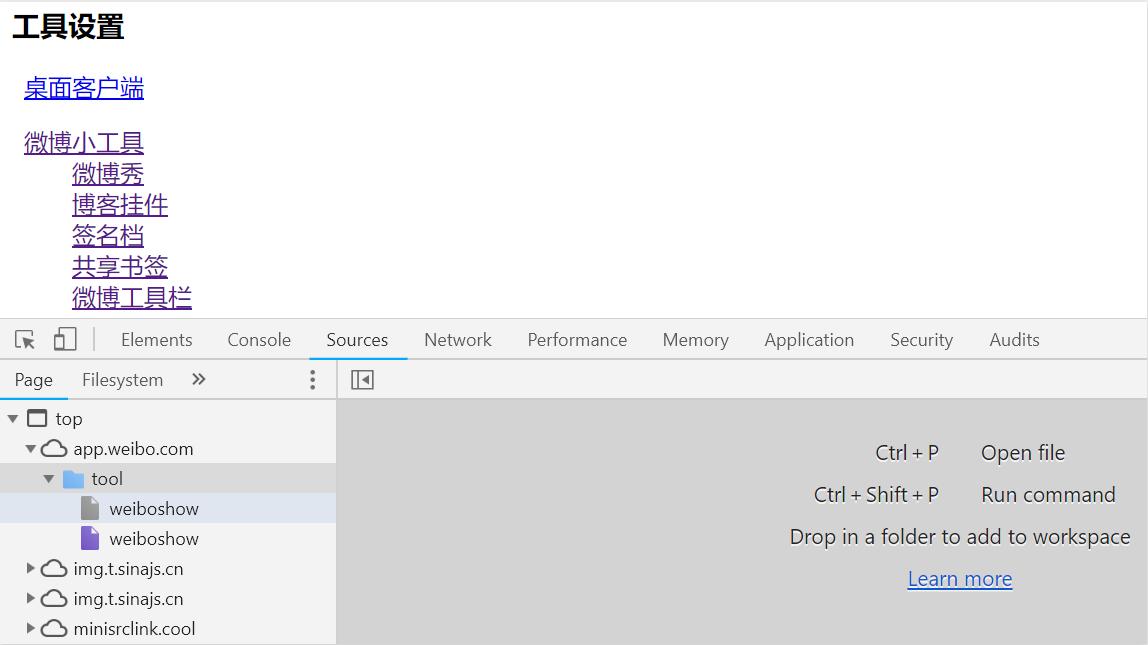Show more navigator tabs chevron

pyautogui.click(x=198, y=379)
